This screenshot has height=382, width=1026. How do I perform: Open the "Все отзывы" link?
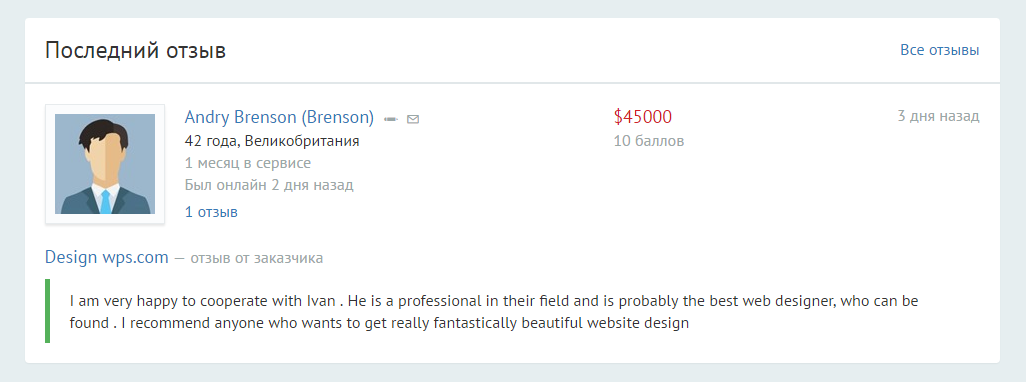[x=940, y=50]
